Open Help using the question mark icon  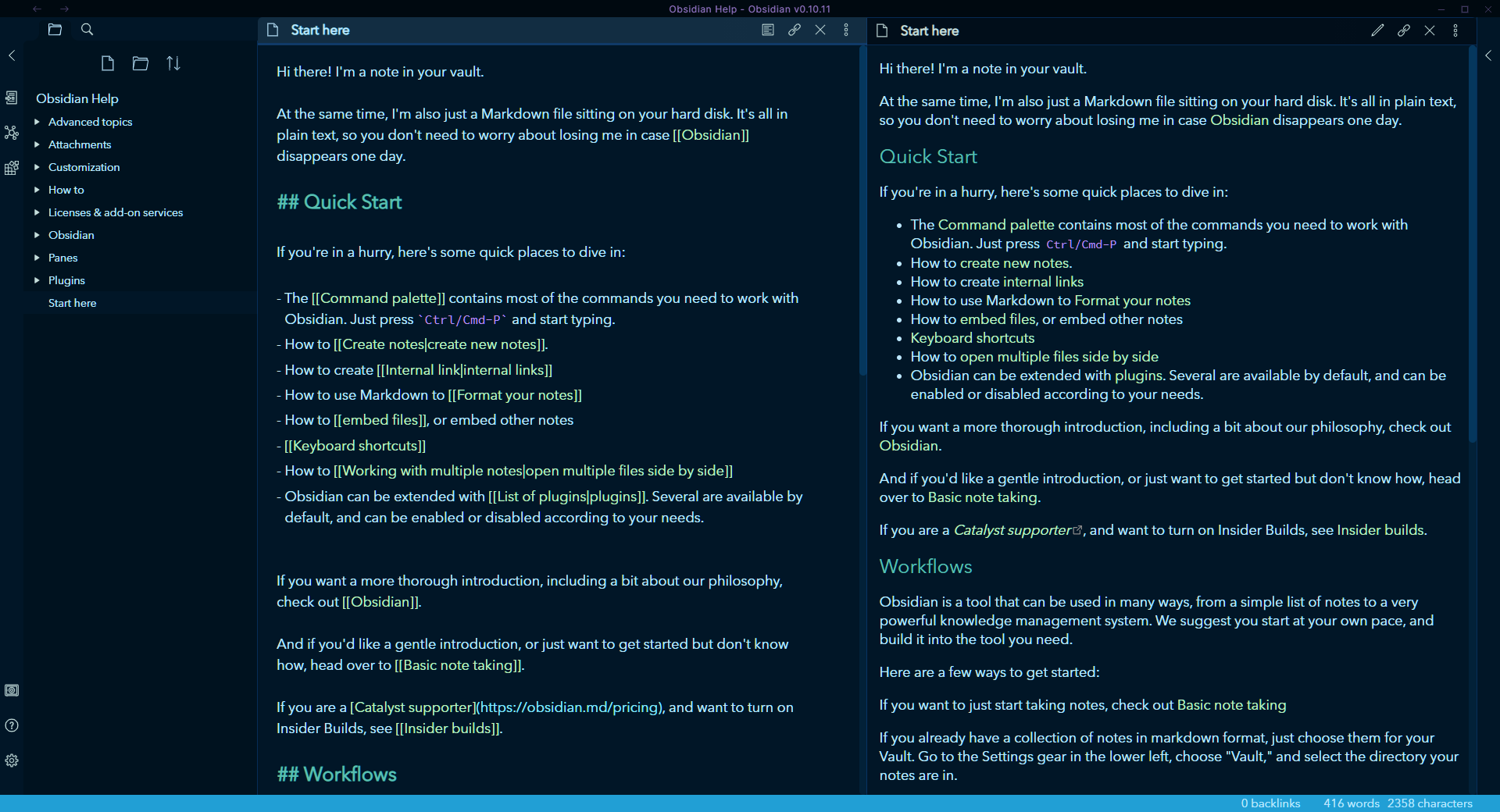coord(12,725)
